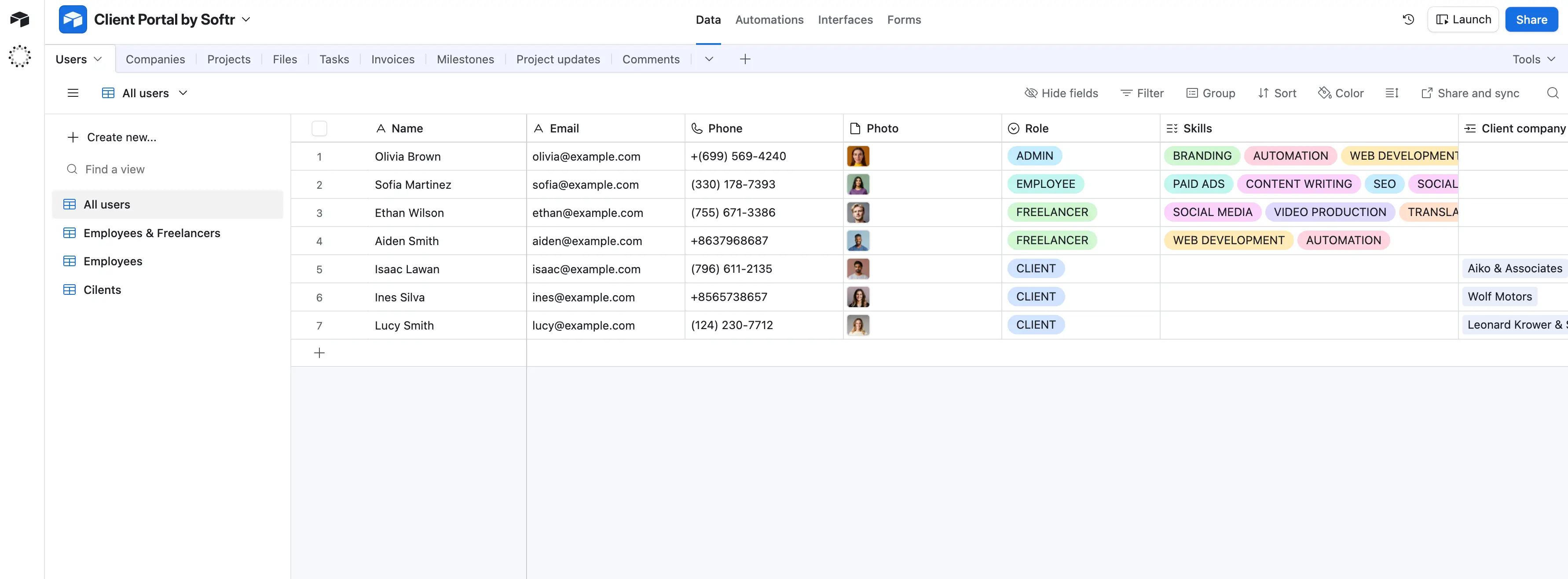Screen dimensions: 1568x579
Task: Open Filter settings for the table
Action: coord(1142,92)
